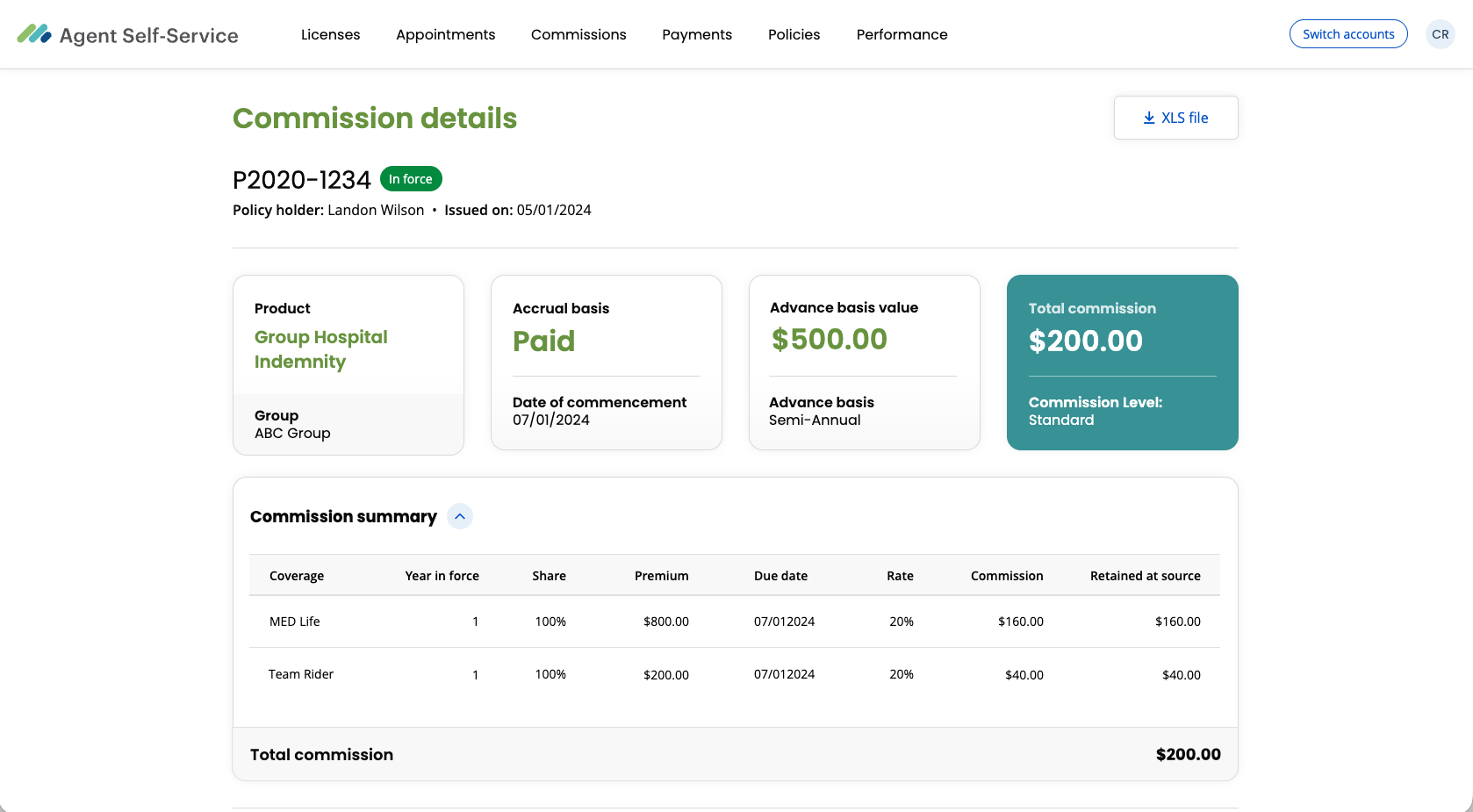This screenshot has width=1473, height=812.
Task: Click the Retained at source column header
Action: tap(1146, 576)
